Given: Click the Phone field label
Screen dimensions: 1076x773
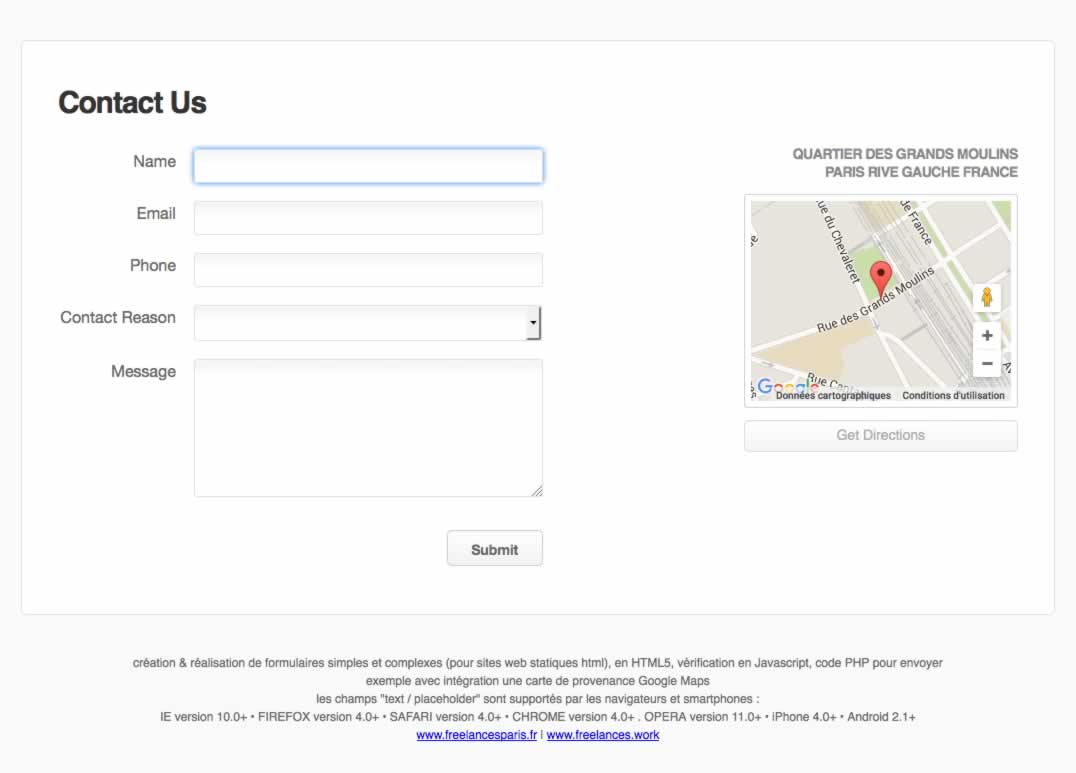Looking at the screenshot, I should tap(153, 266).
